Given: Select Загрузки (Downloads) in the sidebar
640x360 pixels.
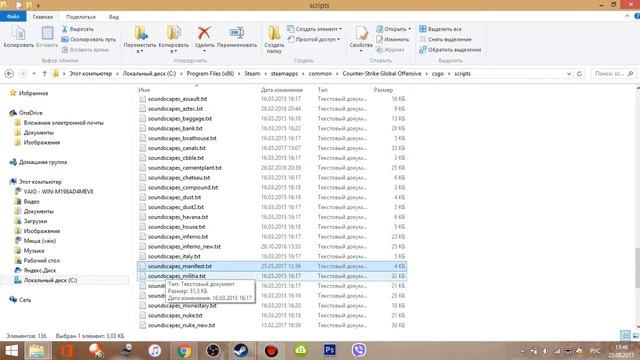Looking at the screenshot, I should tap(35, 221).
